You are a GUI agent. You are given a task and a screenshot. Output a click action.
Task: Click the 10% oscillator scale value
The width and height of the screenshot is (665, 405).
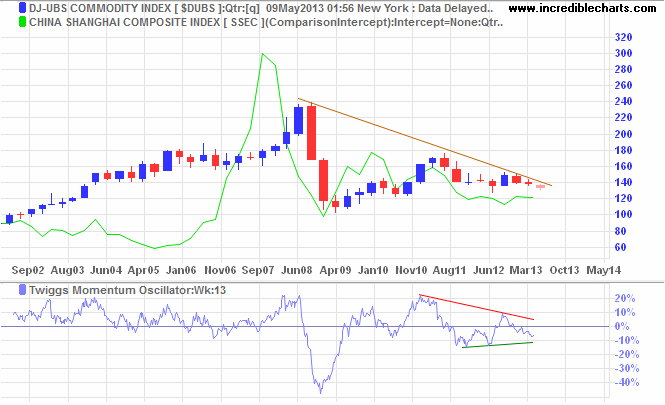coord(625,313)
